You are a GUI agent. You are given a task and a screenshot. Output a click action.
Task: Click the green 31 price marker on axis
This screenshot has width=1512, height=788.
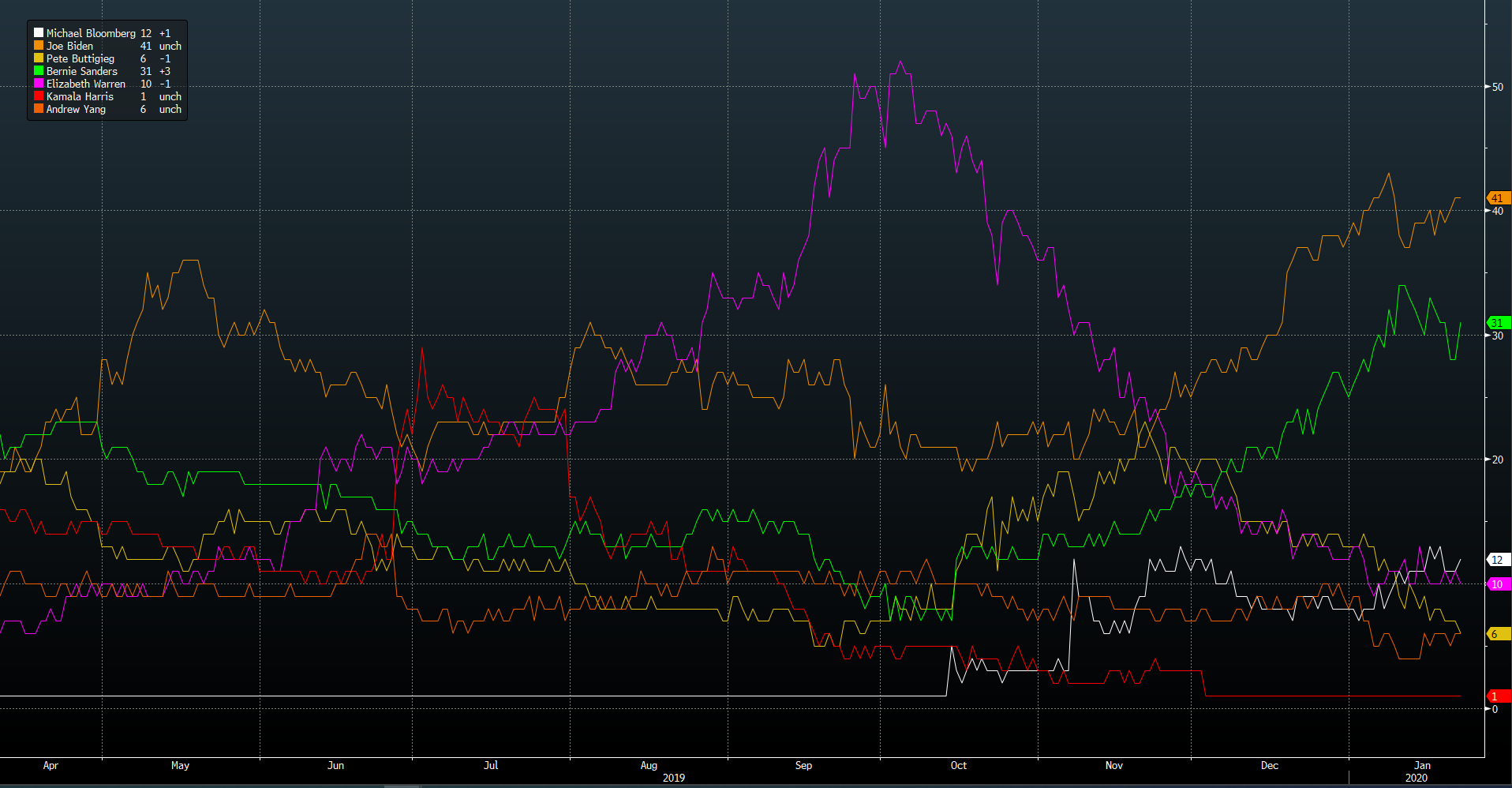coord(1498,323)
